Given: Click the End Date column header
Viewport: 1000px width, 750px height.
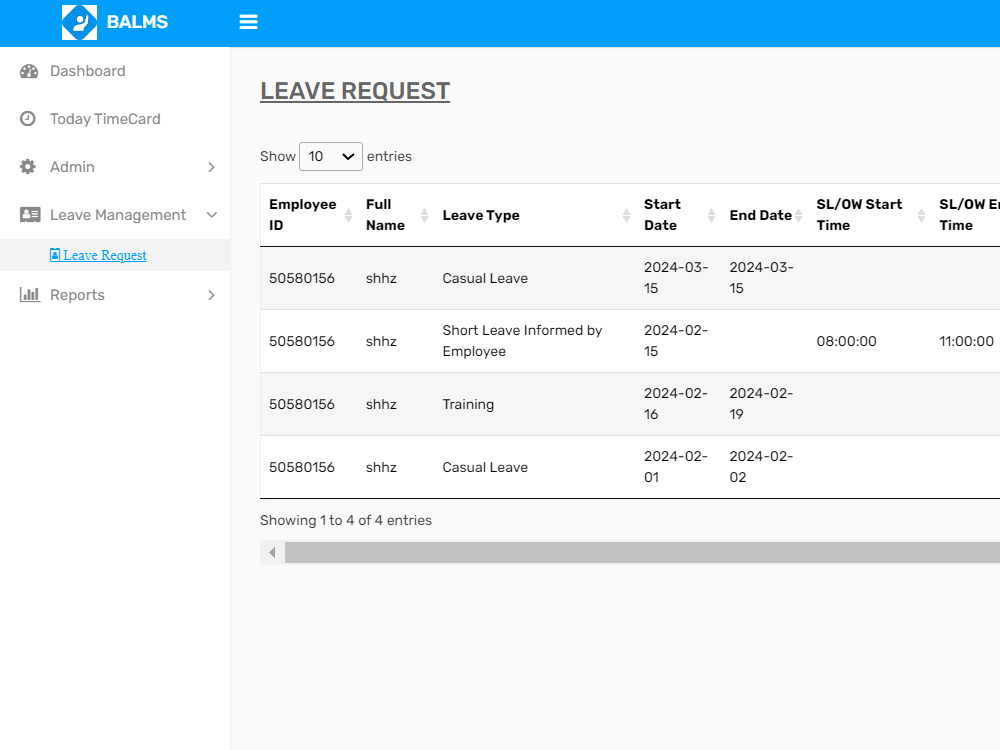Looking at the screenshot, I should click(764, 215).
